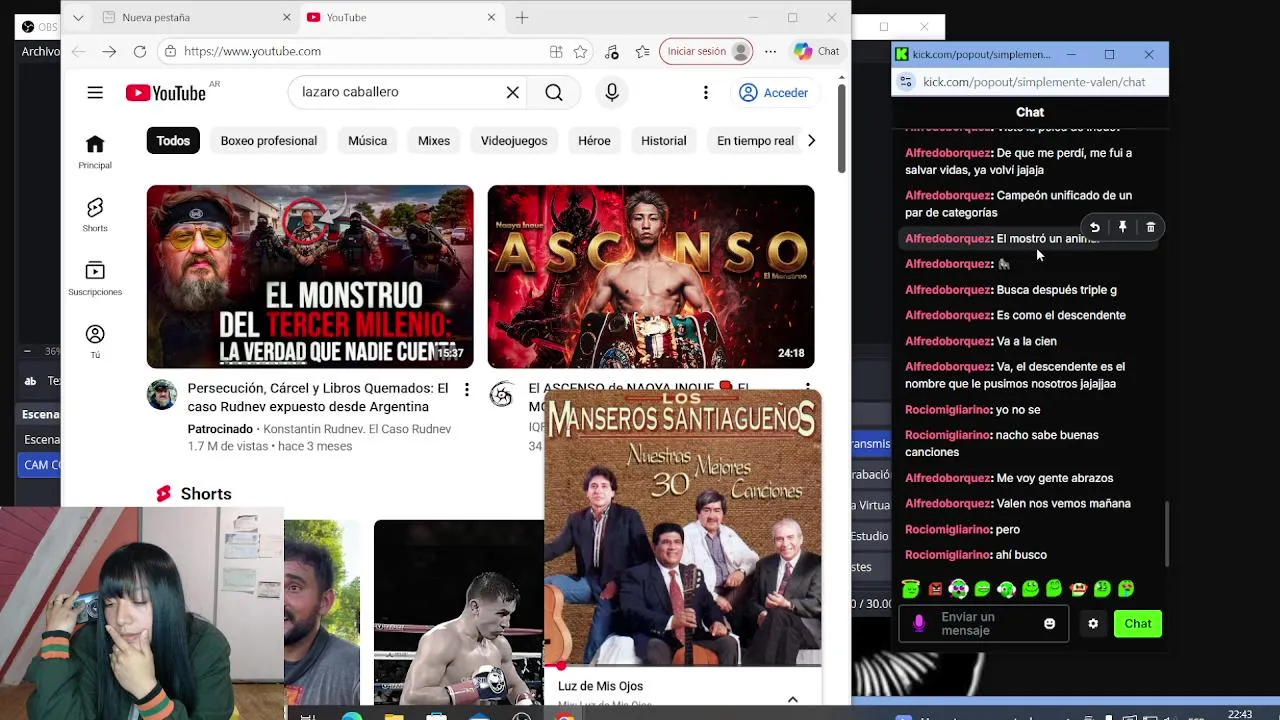1280x720 pixels.
Task: Open Chrome from the taskbar
Action: [565, 716]
